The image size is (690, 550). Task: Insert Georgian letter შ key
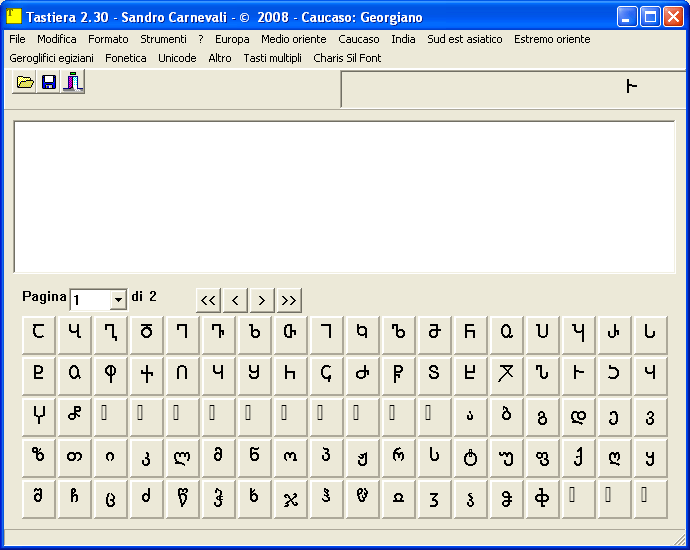[39, 499]
